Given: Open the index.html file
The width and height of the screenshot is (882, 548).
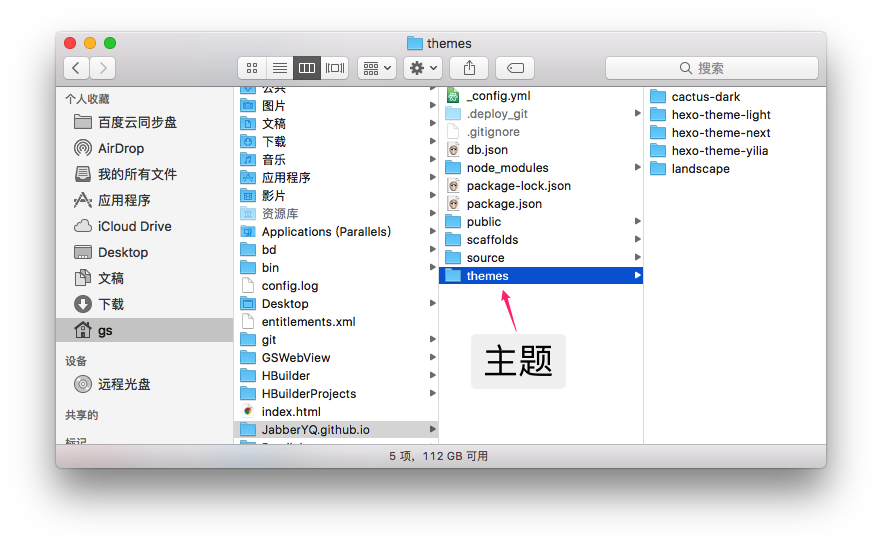Looking at the screenshot, I should (290, 412).
